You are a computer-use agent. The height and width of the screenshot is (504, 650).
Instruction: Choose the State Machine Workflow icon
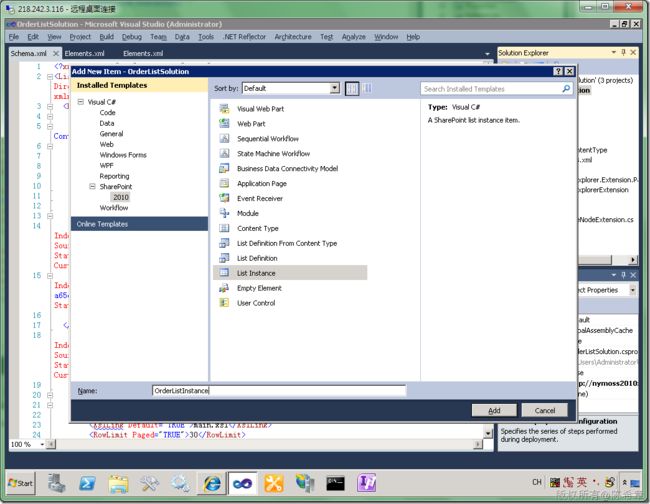point(224,153)
